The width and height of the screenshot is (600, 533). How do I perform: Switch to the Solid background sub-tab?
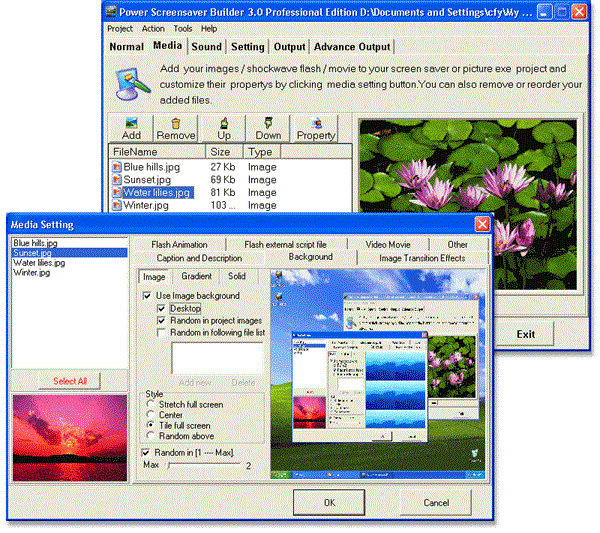pos(237,276)
